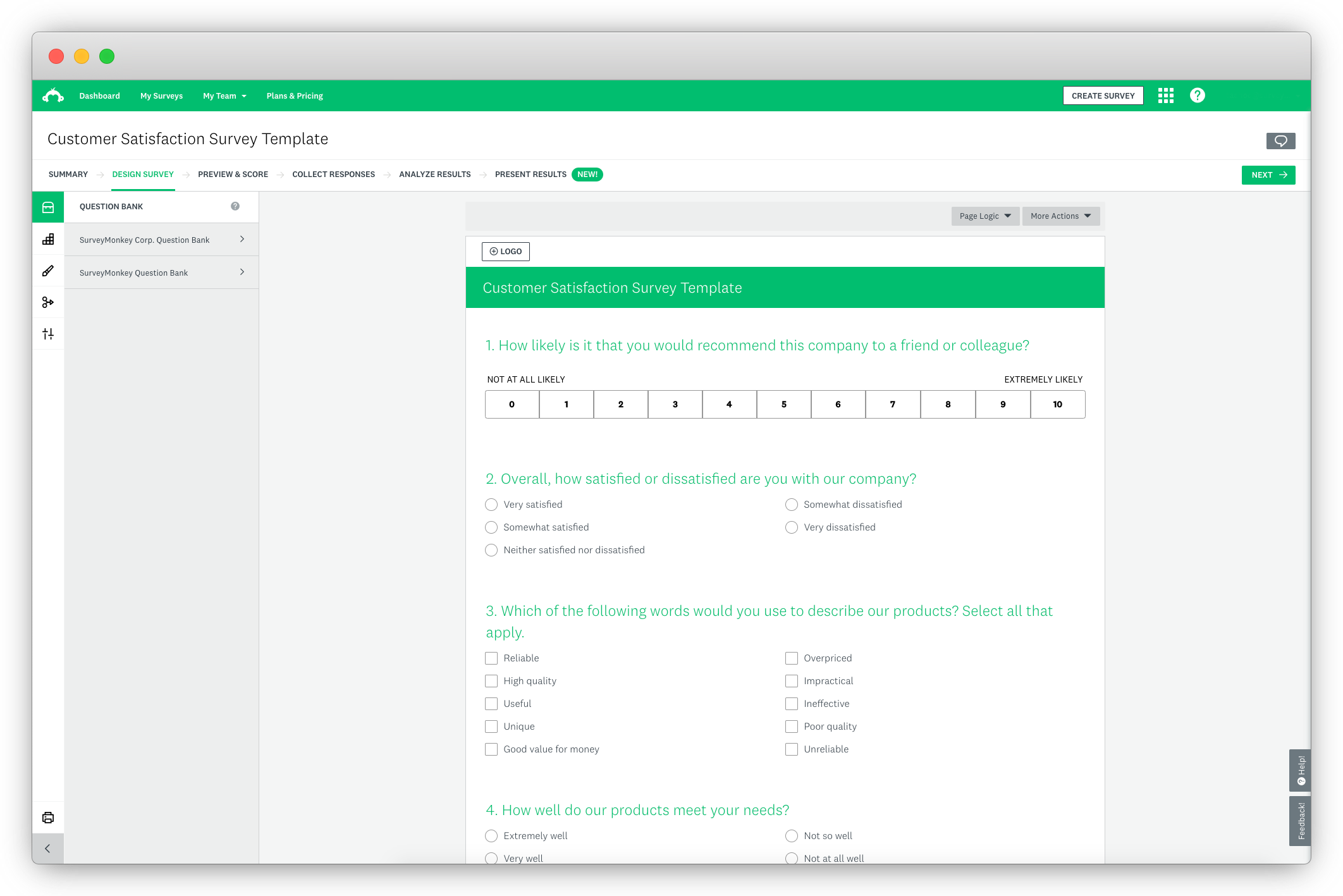The height and width of the screenshot is (896, 1343).
Task: Open the survey Style paintbrush tool
Action: pyautogui.click(x=48, y=271)
